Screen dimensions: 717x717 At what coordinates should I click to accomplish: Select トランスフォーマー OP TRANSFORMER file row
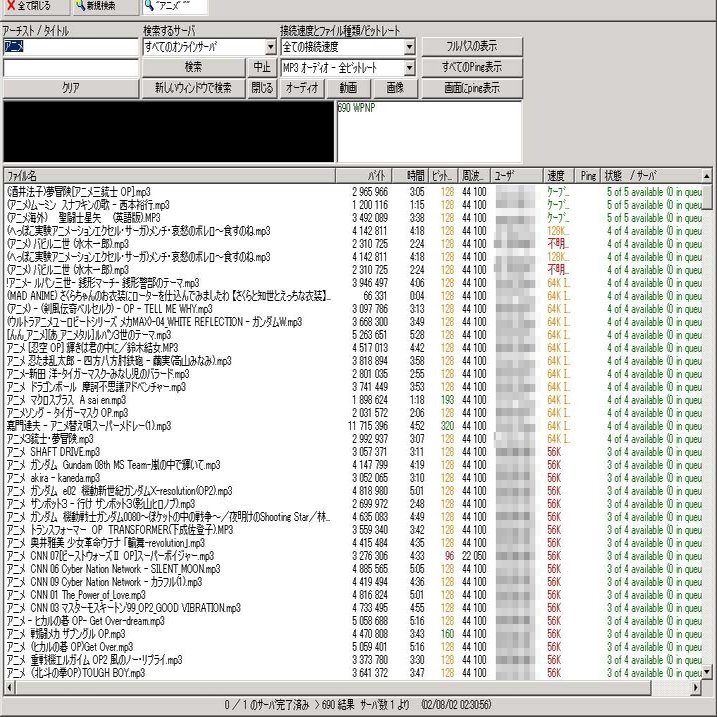[x=353, y=530]
